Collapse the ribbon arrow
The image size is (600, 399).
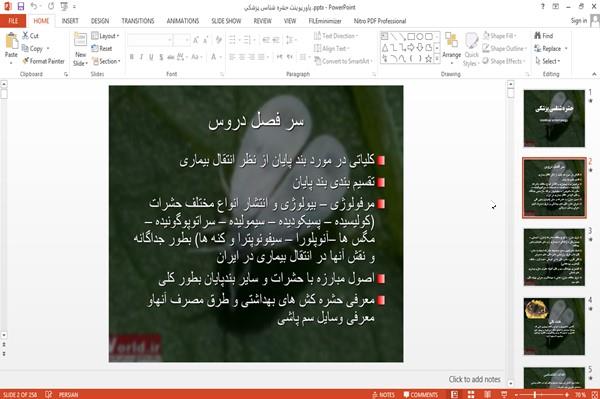click(x=594, y=74)
